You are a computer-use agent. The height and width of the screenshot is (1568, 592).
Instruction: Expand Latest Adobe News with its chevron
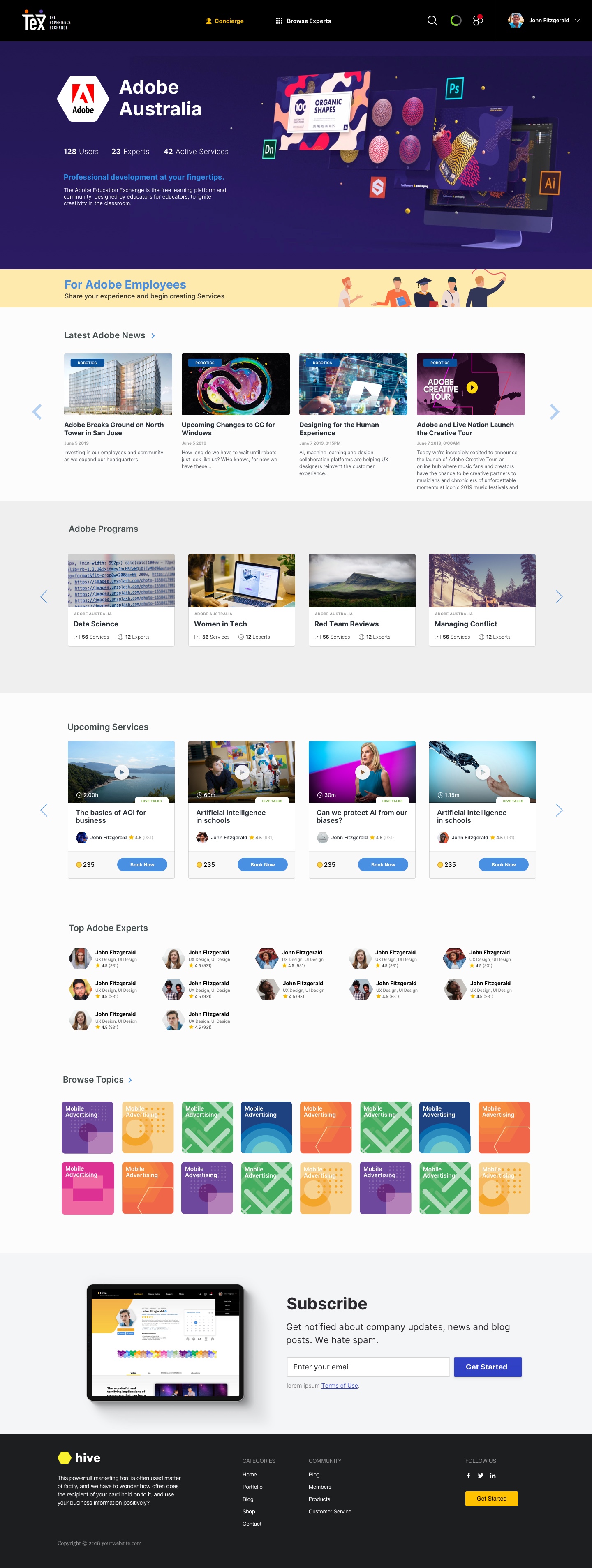tap(153, 335)
